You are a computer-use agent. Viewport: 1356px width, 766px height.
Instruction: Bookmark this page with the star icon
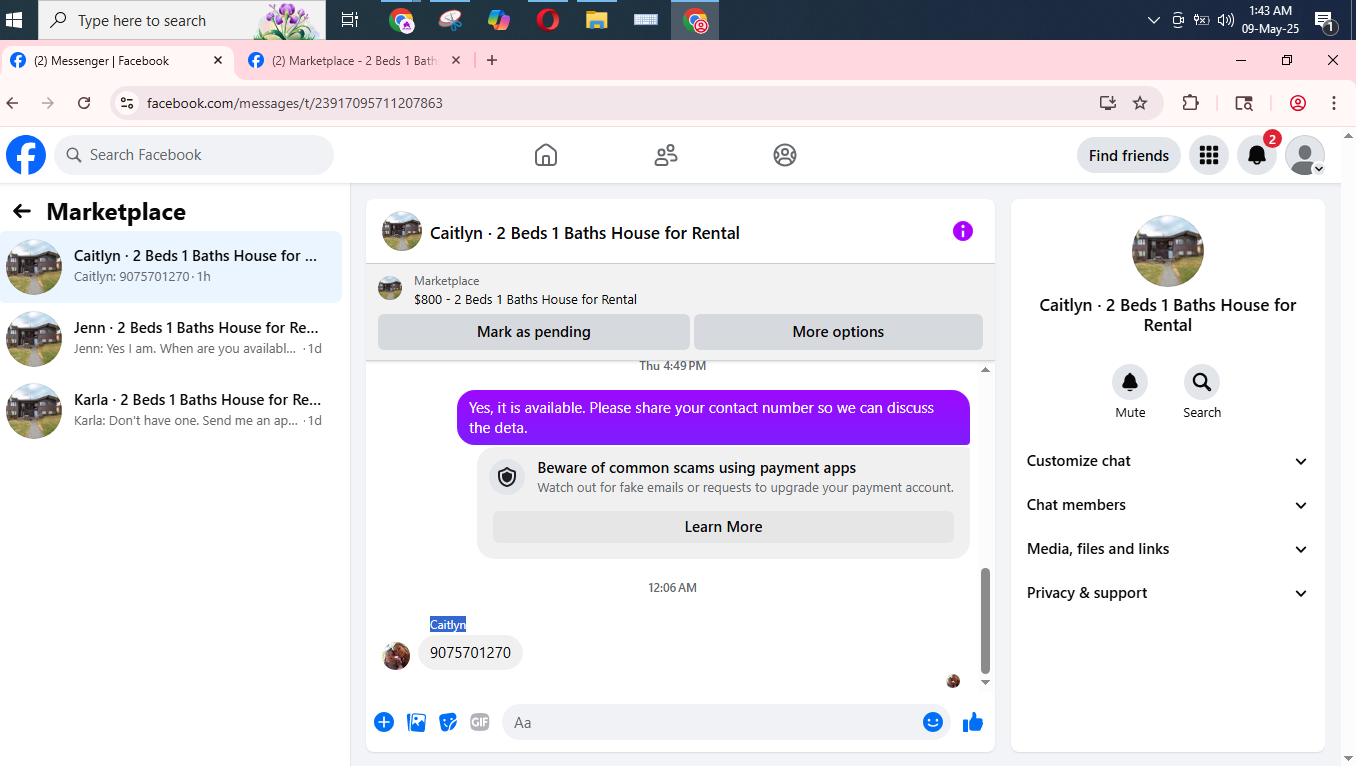point(1140,103)
